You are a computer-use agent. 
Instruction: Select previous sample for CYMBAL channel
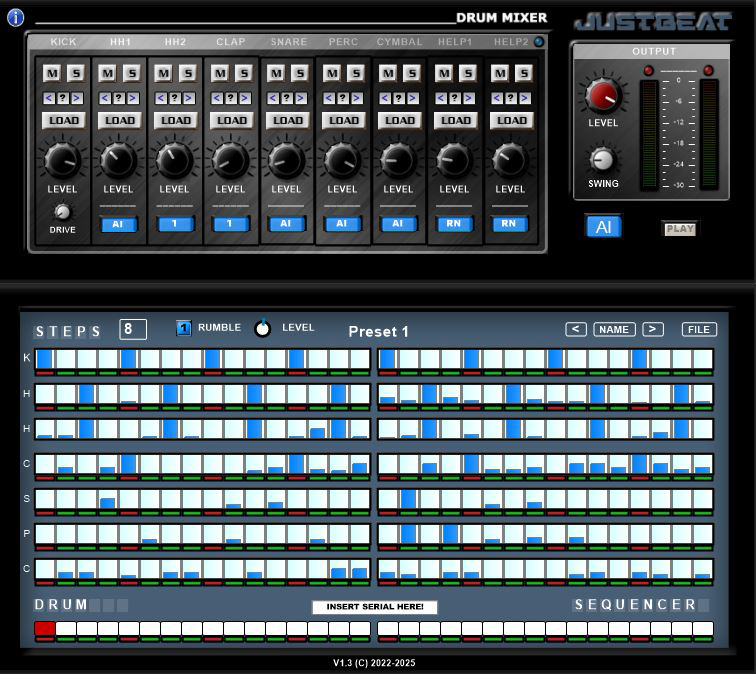click(384, 98)
